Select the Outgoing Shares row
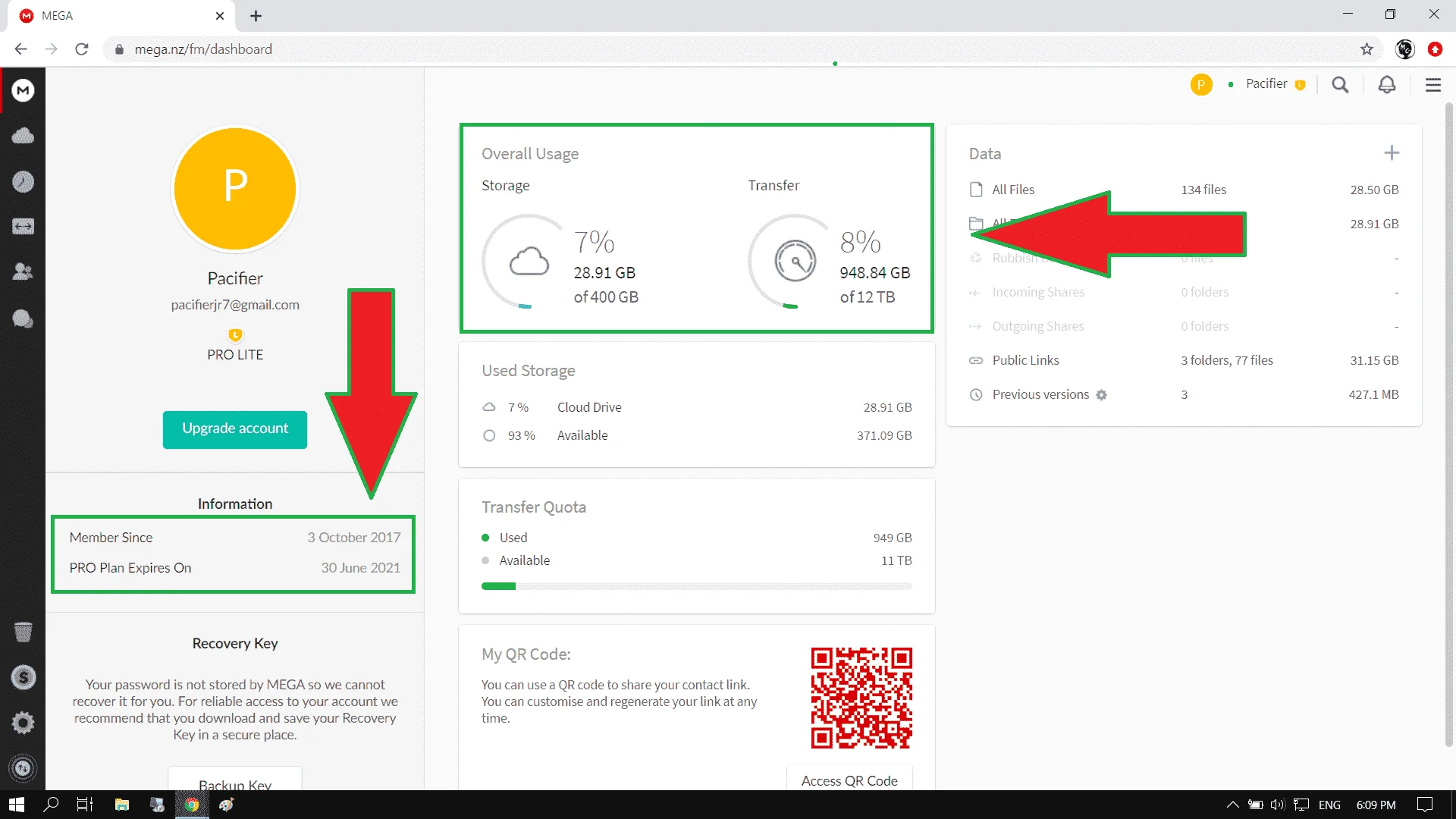Viewport: 1456px width, 819px height. tap(1183, 326)
